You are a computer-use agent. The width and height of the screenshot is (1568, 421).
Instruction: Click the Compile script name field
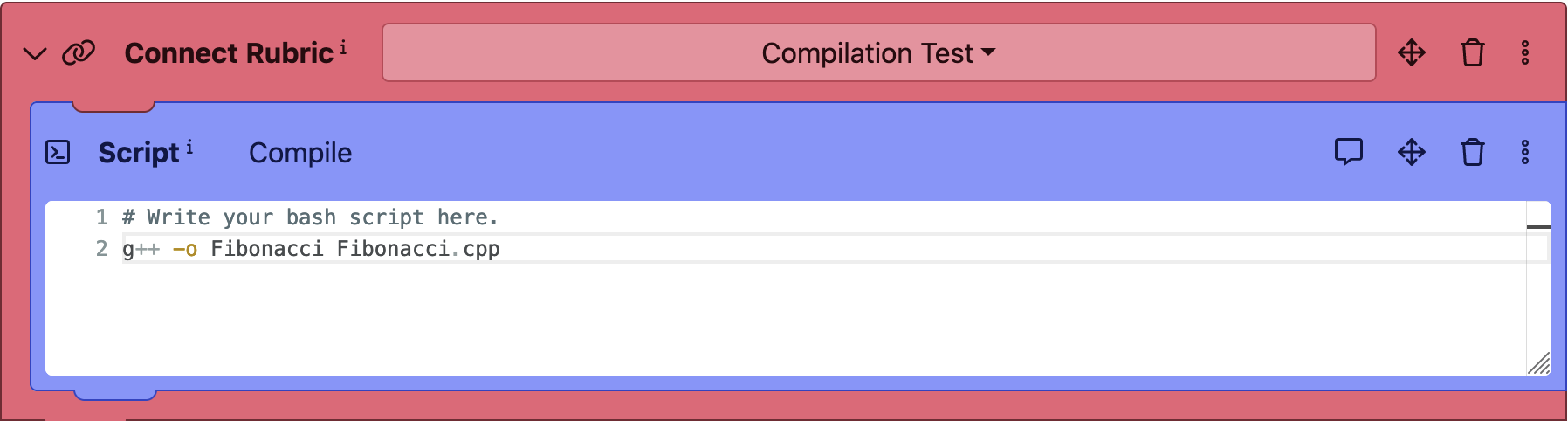(300, 153)
